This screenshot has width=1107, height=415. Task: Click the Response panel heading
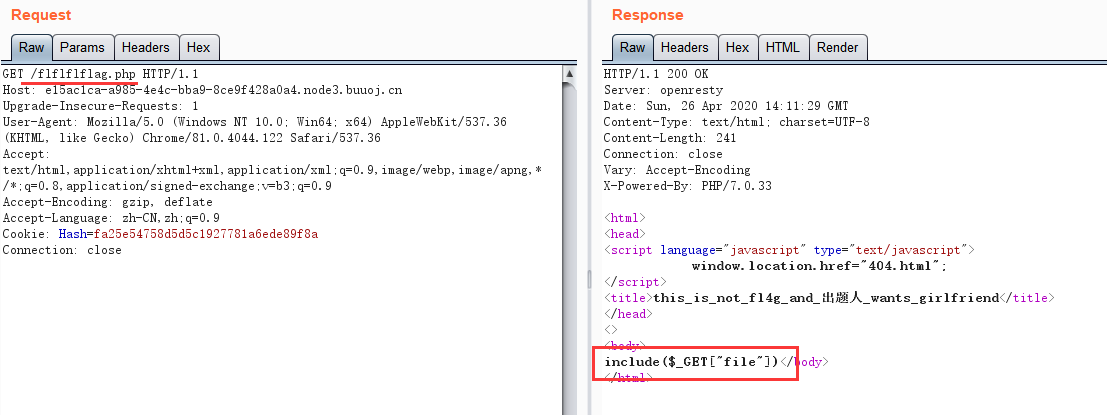pyautogui.click(x=647, y=15)
